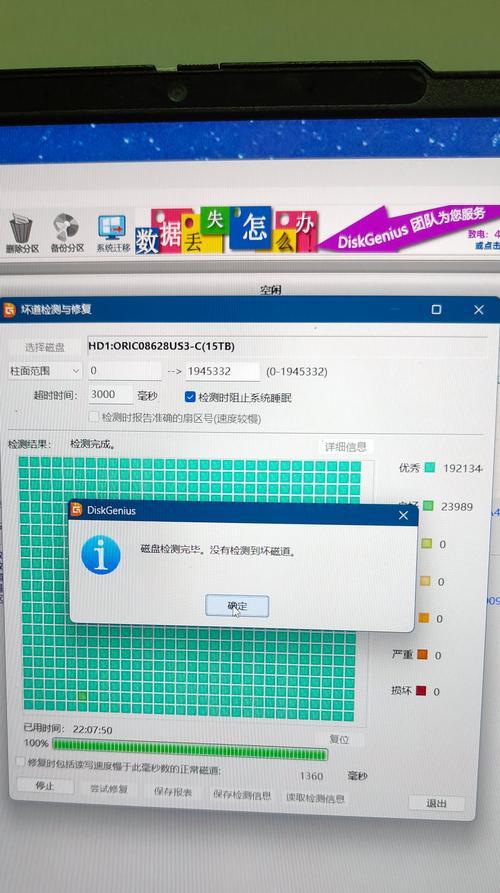Click the lighter green block in grid
Image resolution: width=500 pixels, height=893 pixels.
(83, 696)
